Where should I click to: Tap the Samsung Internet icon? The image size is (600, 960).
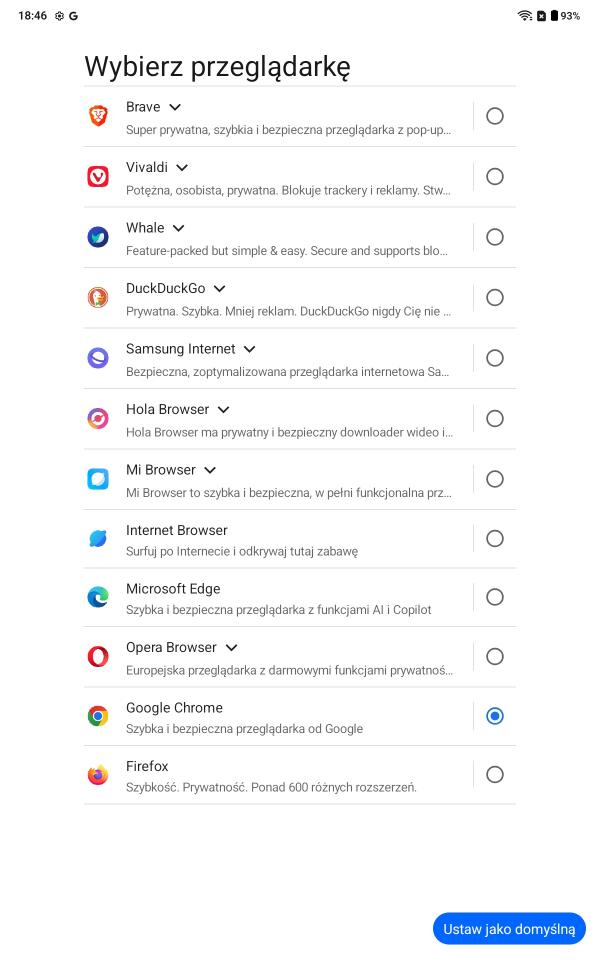pyautogui.click(x=98, y=358)
